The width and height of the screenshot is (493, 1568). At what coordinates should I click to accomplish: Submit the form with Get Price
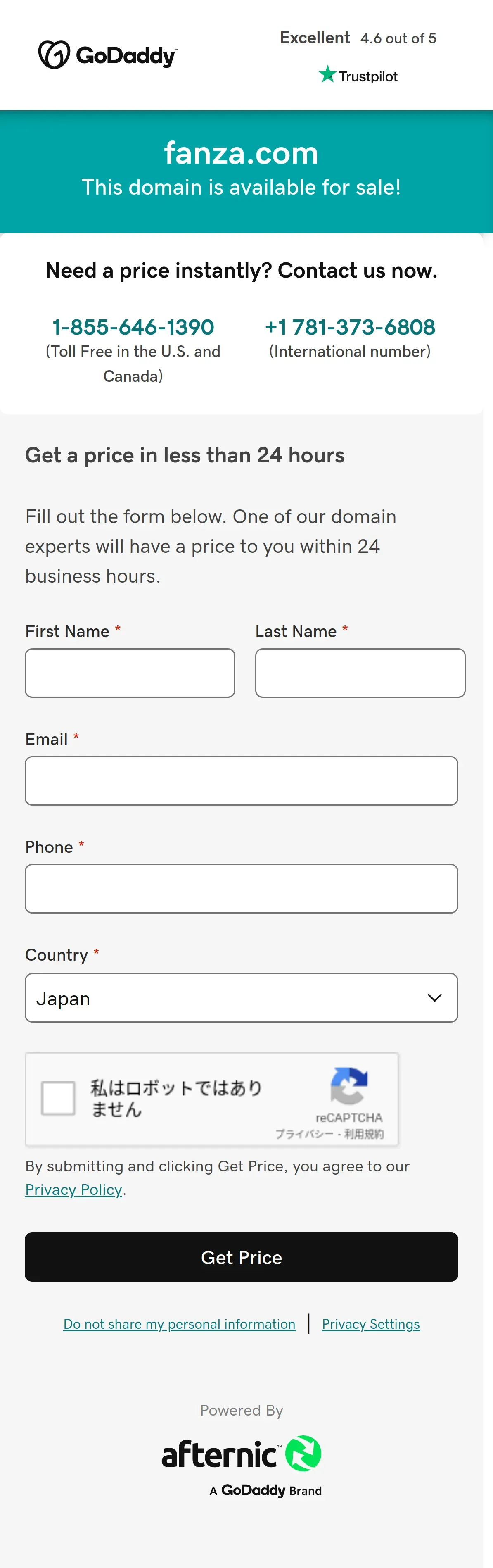pos(242,1257)
